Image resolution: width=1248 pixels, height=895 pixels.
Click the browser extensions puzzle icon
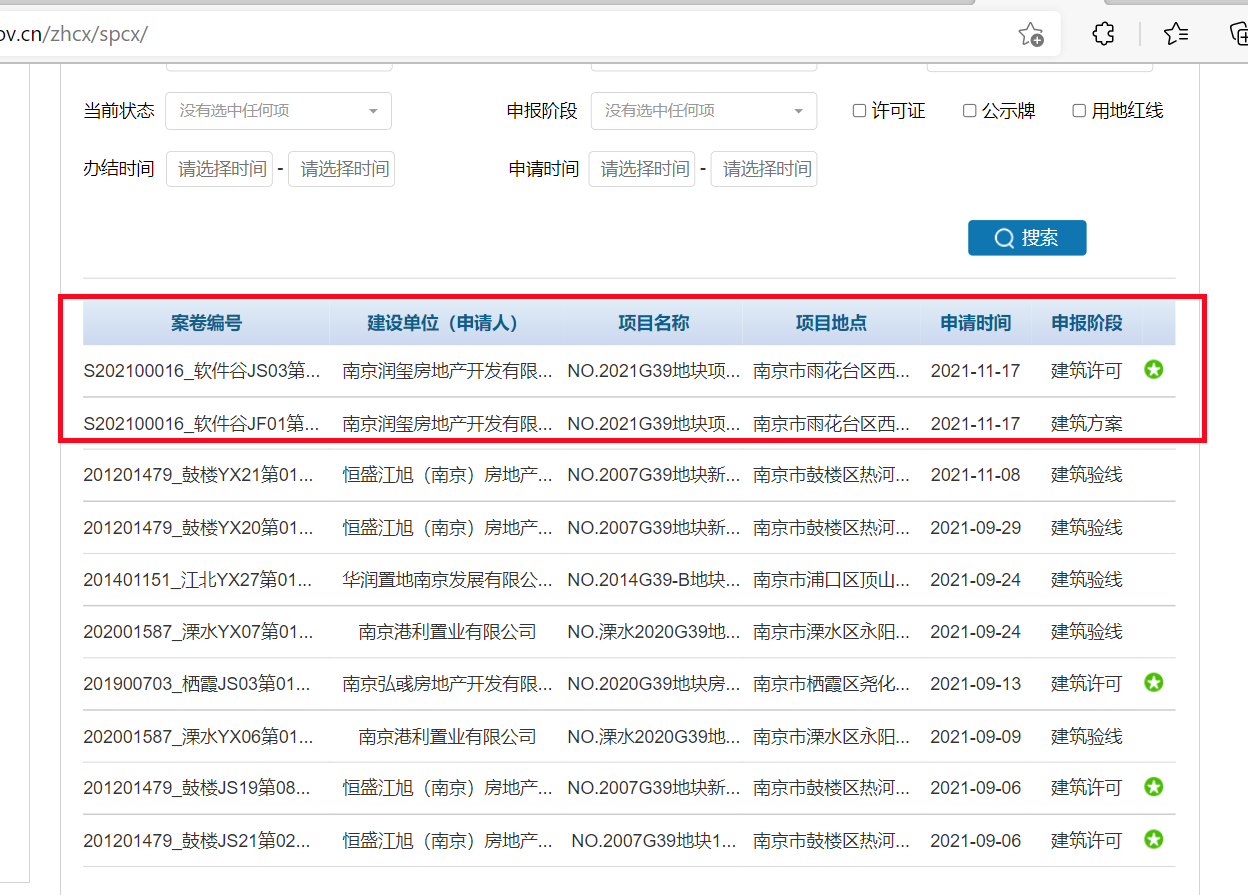pyautogui.click(x=1103, y=34)
